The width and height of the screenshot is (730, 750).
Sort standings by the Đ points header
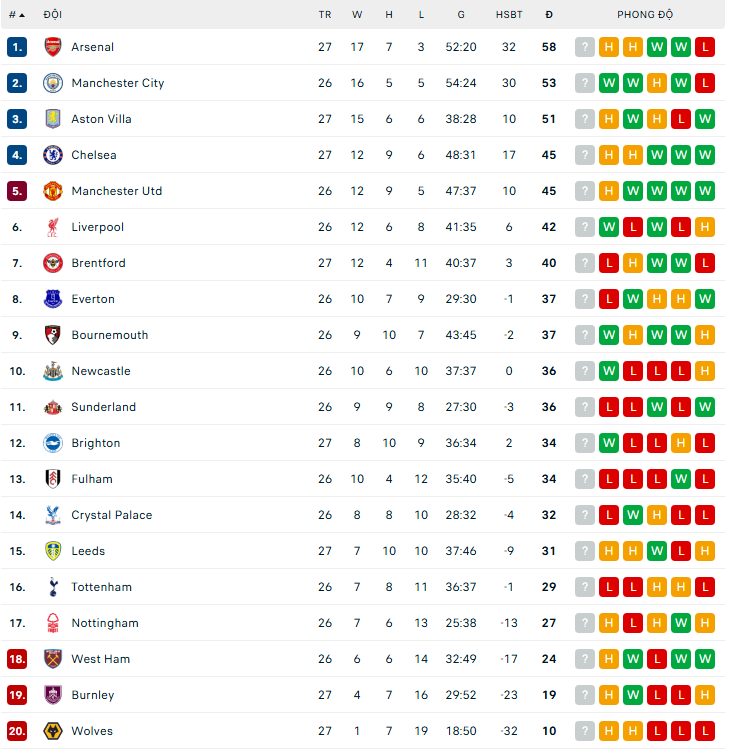click(549, 15)
